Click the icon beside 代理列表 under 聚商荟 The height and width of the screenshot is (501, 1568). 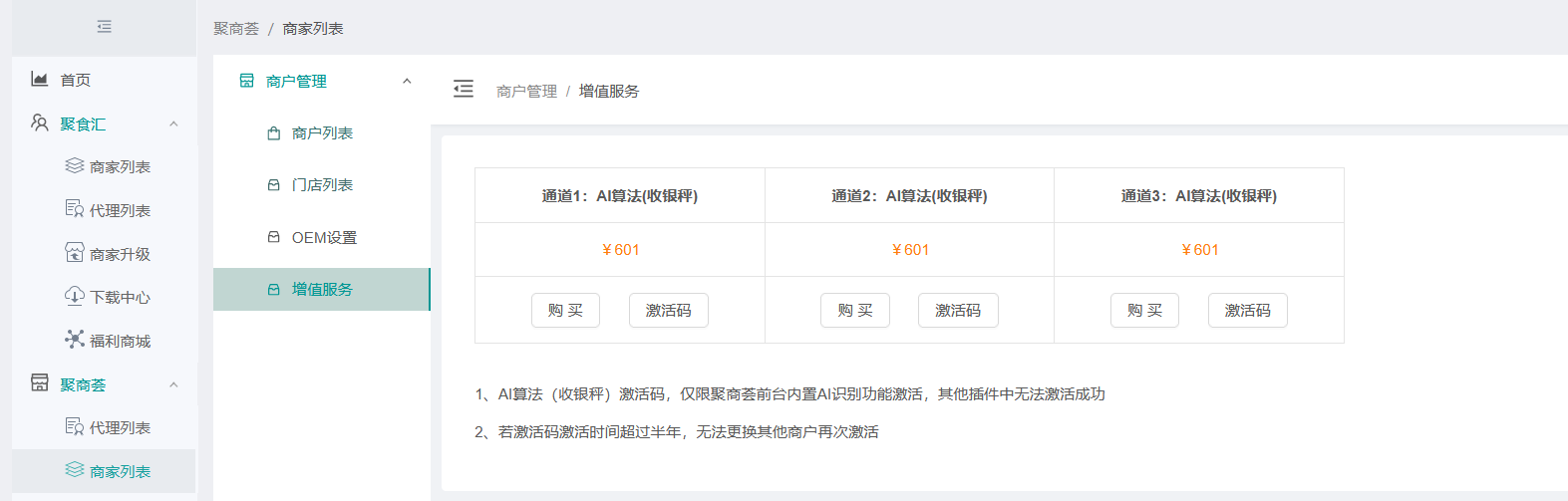[x=75, y=426]
